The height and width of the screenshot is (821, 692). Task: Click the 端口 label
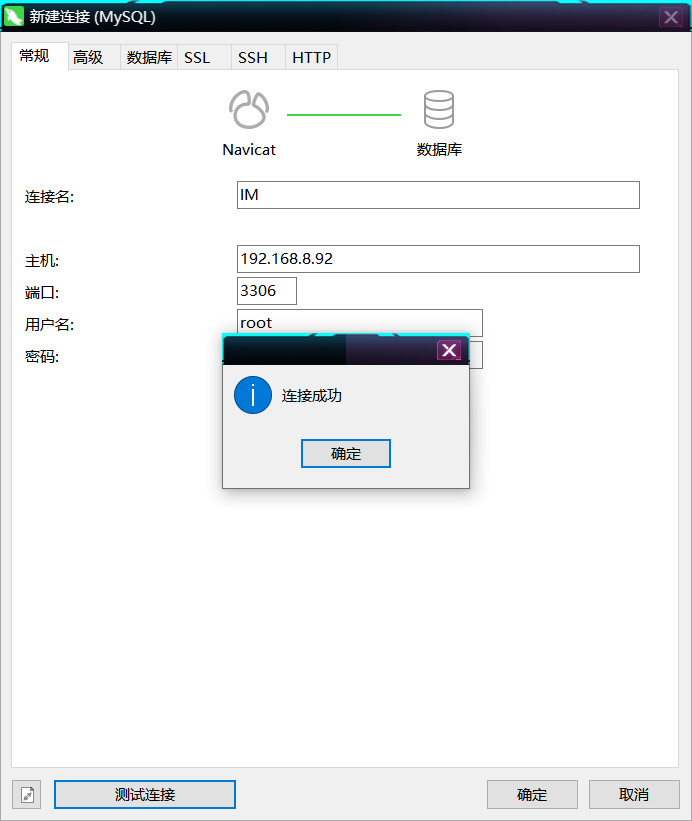[x=42, y=293]
